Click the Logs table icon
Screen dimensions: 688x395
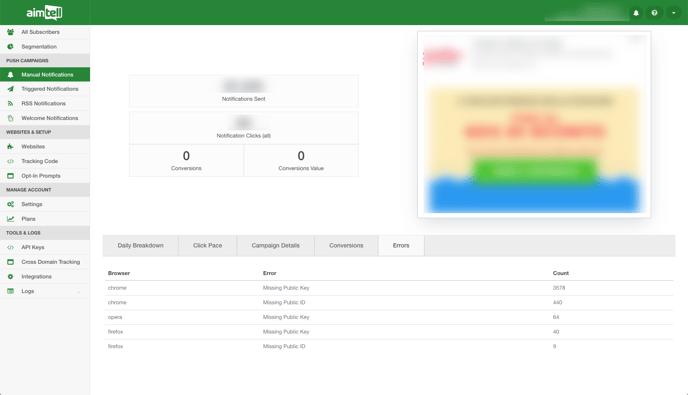click(x=11, y=291)
